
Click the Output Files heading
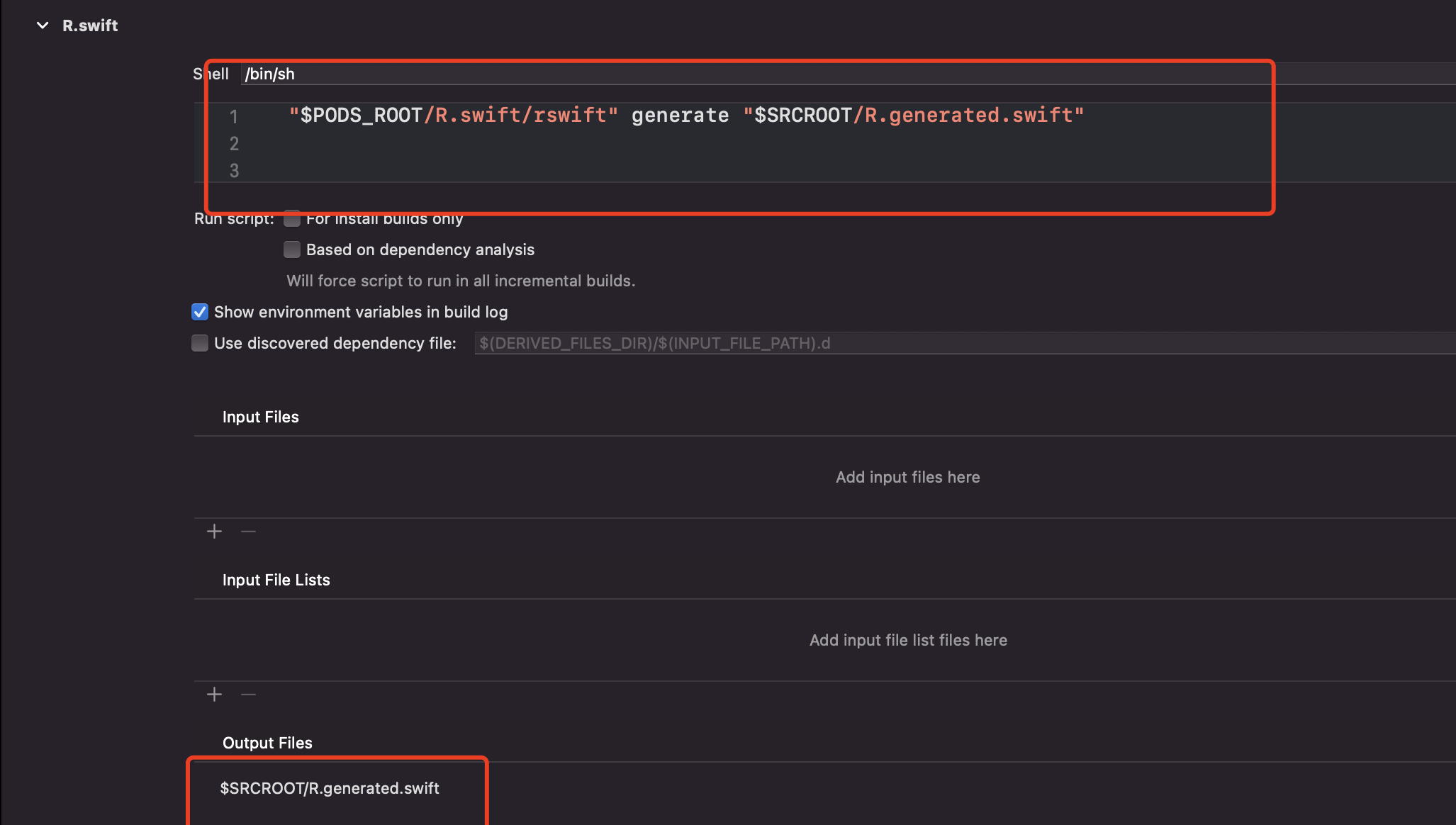tap(267, 743)
